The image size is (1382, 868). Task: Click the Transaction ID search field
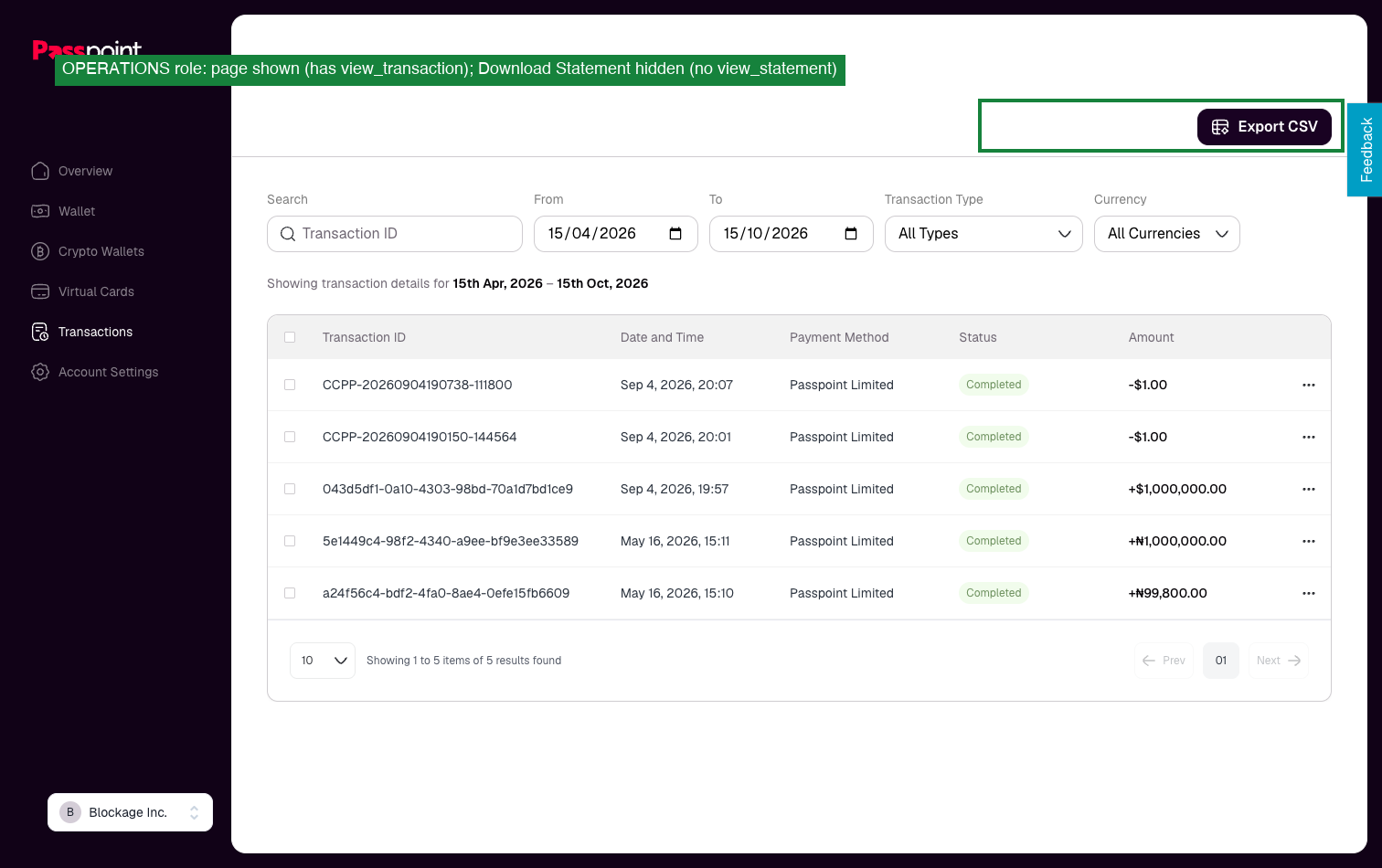pyautogui.click(x=395, y=234)
